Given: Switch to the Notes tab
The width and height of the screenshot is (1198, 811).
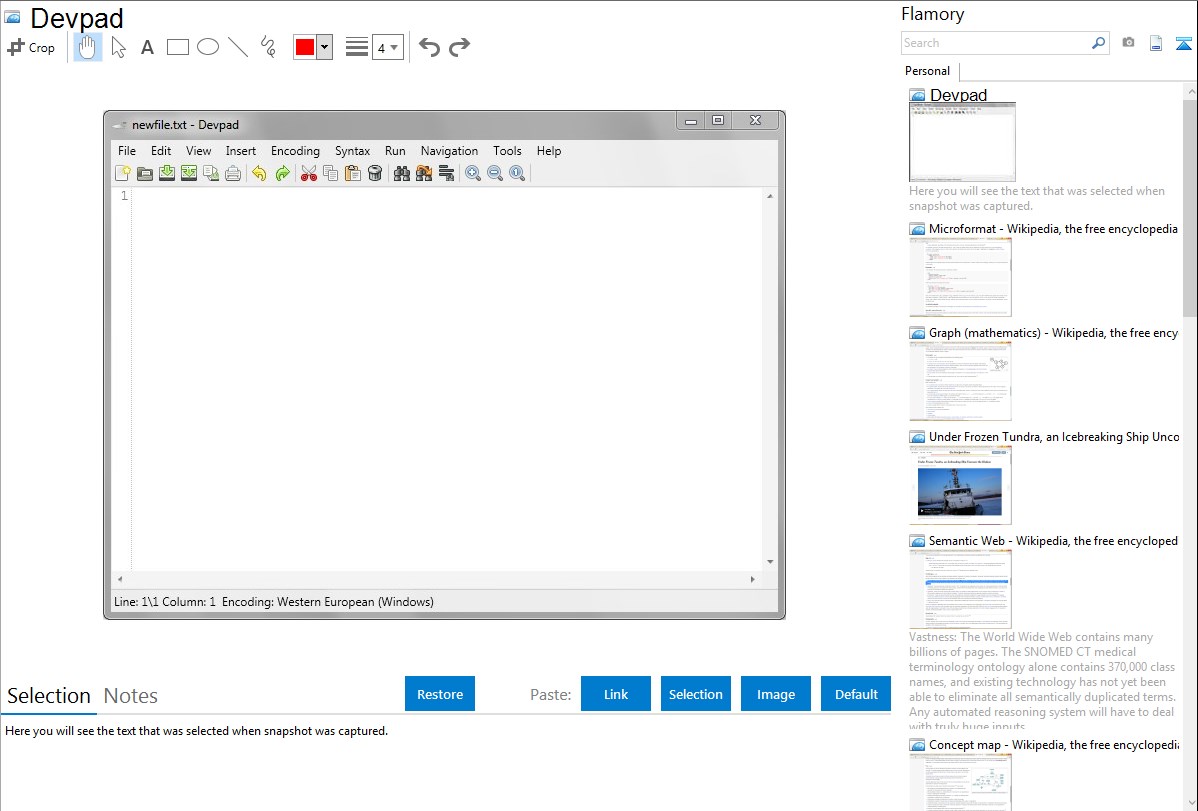Looking at the screenshot, I should [131, 696].
